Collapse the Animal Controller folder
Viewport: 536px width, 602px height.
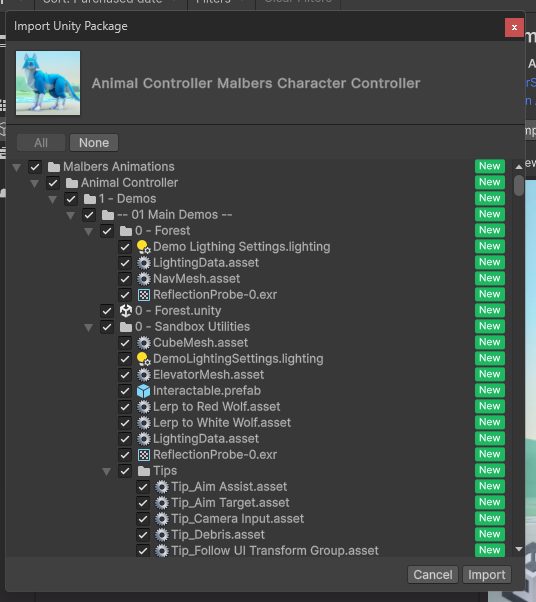tap(35, 184)
